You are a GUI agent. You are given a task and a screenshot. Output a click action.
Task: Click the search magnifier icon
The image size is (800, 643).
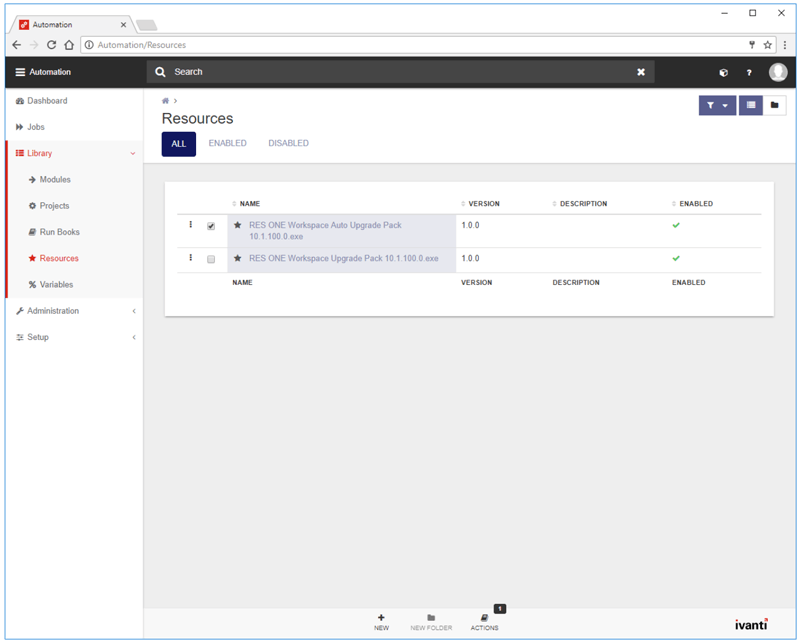(x=160, y=72)
